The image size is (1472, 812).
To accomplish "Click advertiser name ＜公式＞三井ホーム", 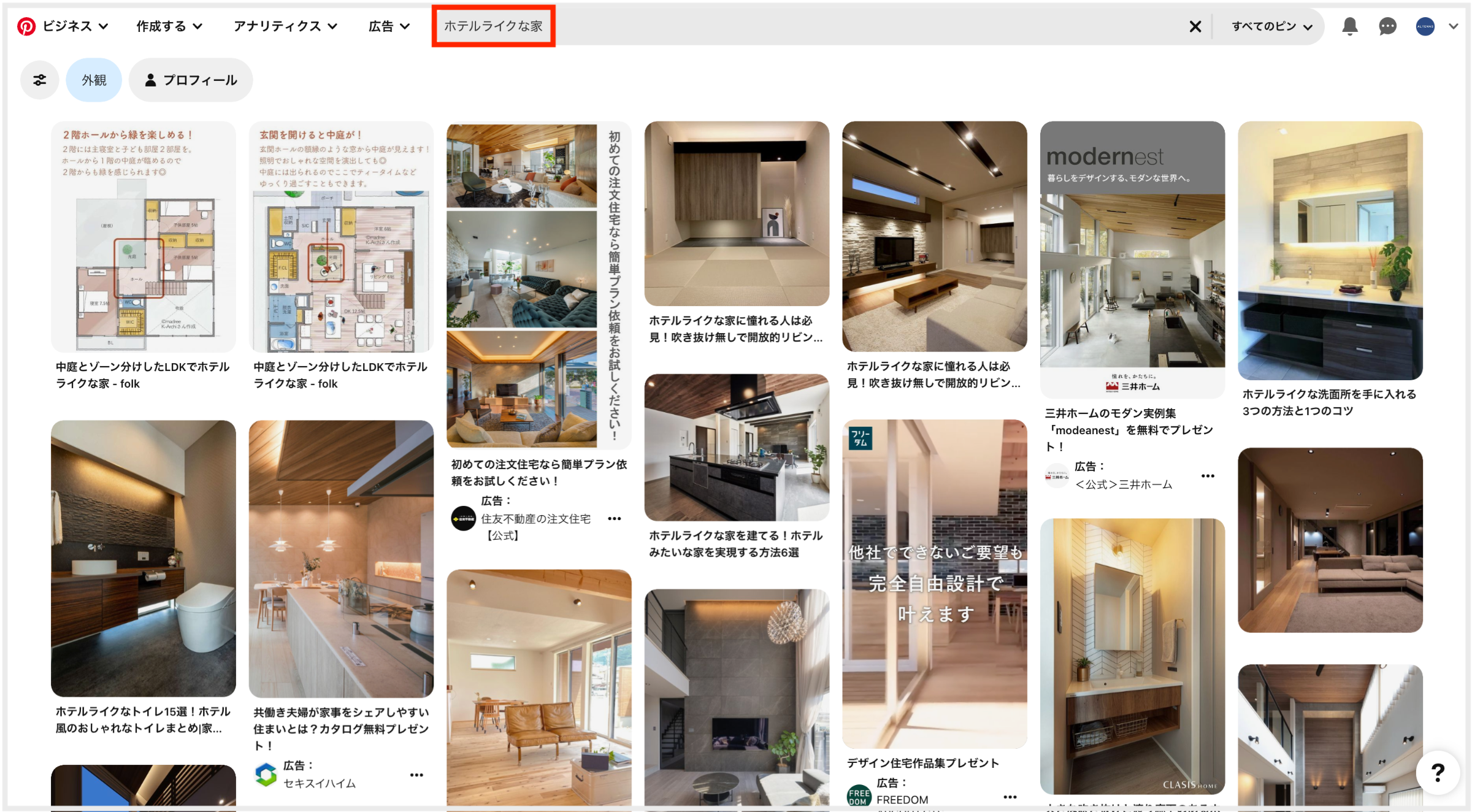I will point(1124,485).
